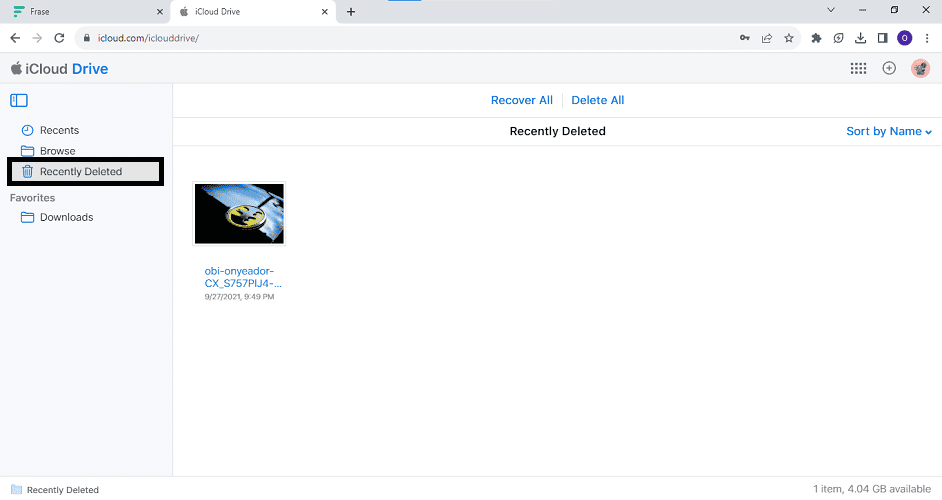Select Browse folder in sidebar
The height and width of the screenshot is (500, 942).
pyautogui.click(x=57, y=151)
